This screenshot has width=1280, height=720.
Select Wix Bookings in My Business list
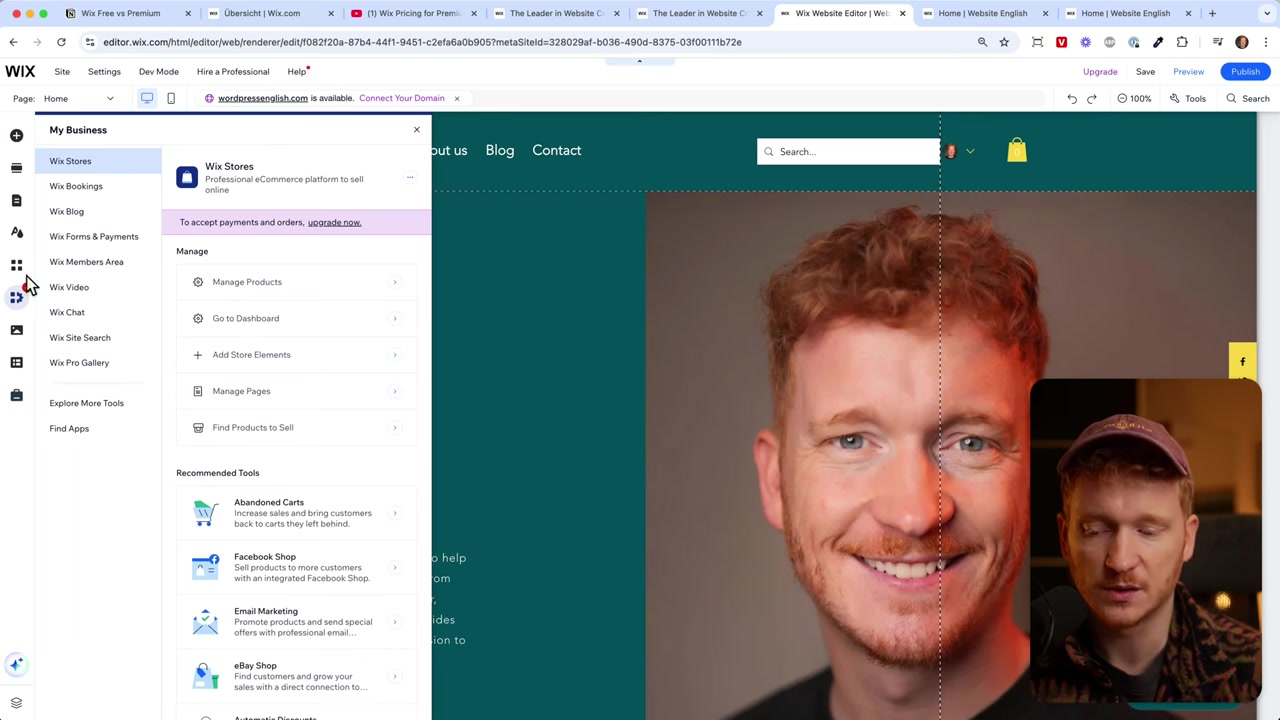pos(76,186)
